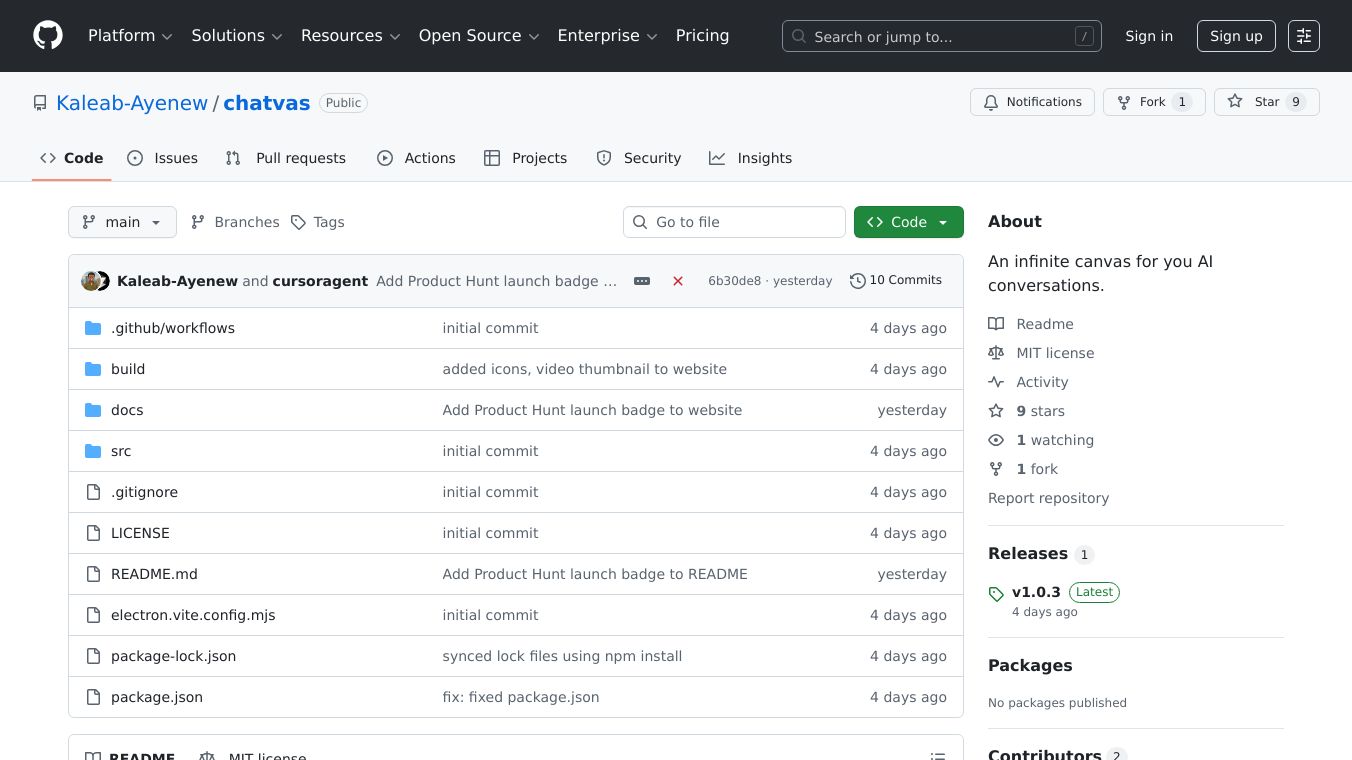Click the commit history clock icon

click(857, 281)
